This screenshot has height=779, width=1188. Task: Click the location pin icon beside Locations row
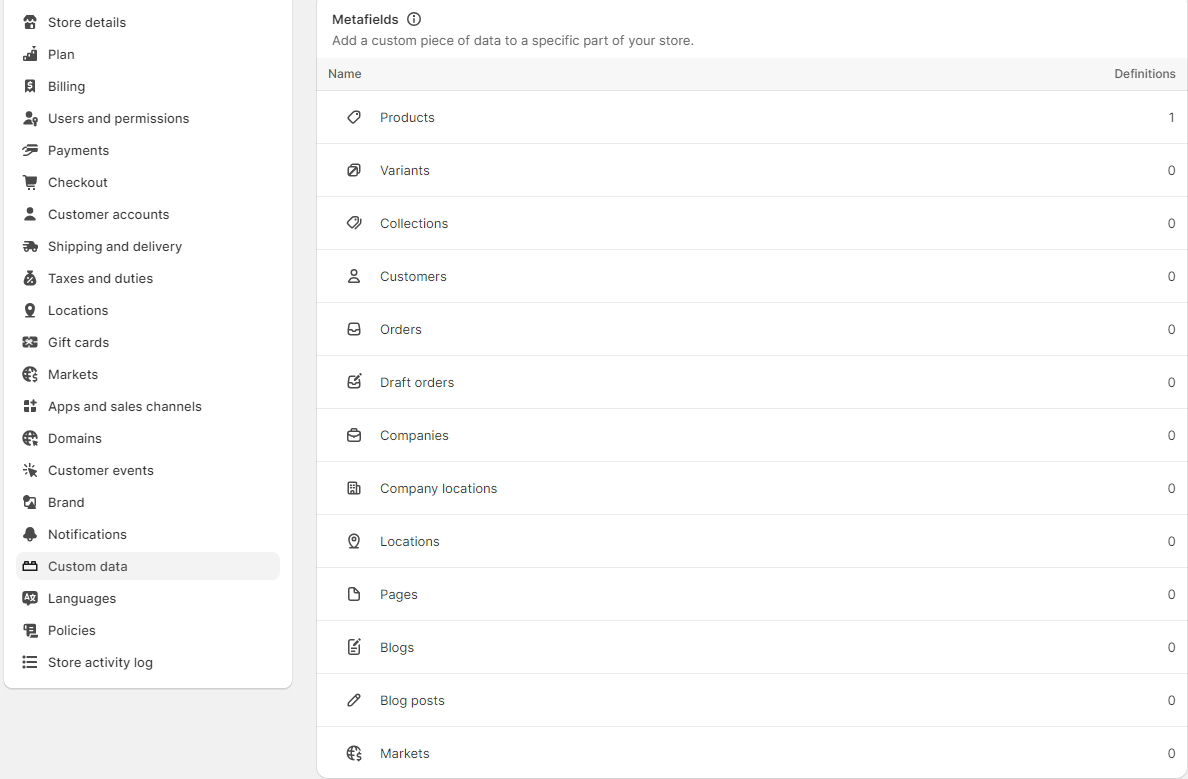354,541
